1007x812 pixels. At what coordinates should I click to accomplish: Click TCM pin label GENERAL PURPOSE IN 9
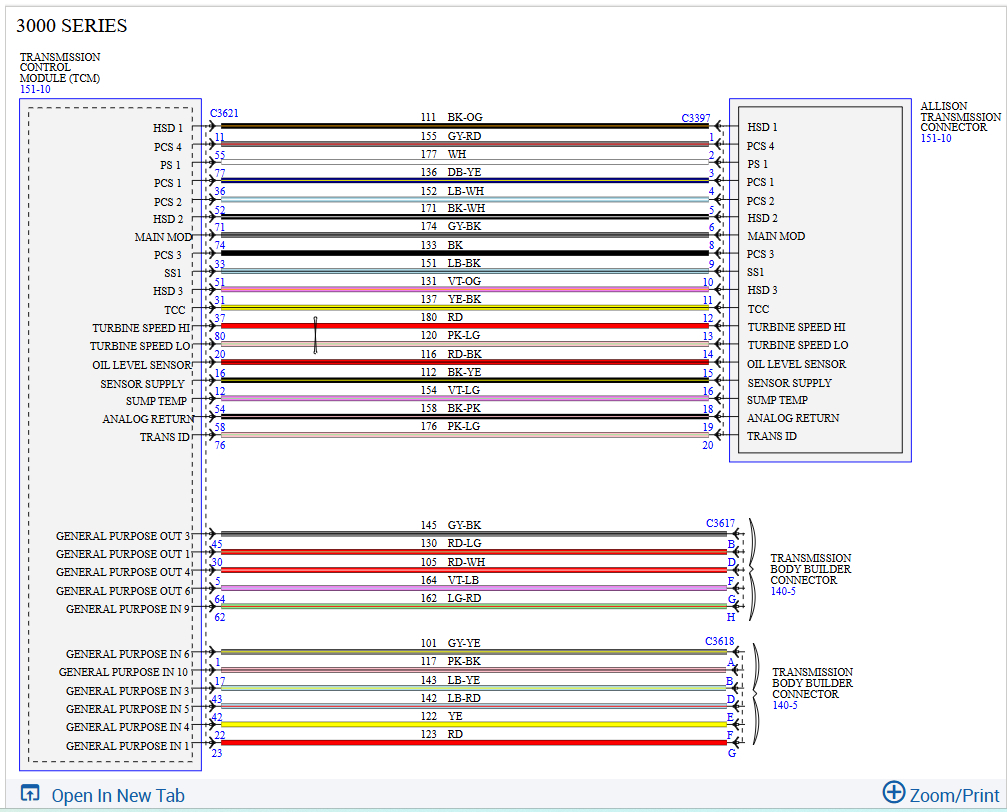(x=128, y=608)
